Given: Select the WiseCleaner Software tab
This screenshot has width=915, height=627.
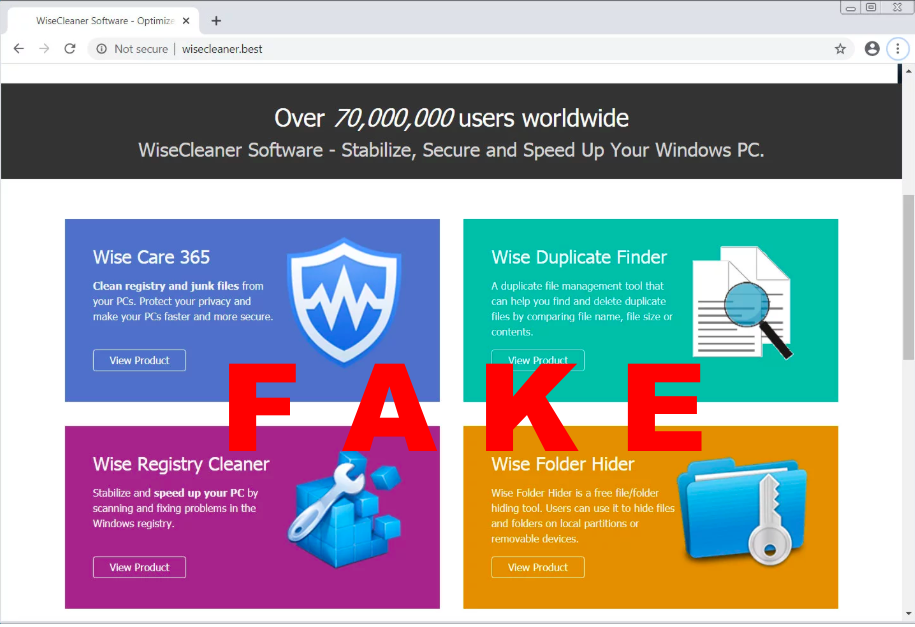Looking at the screenshot, I should pos(103,21).
